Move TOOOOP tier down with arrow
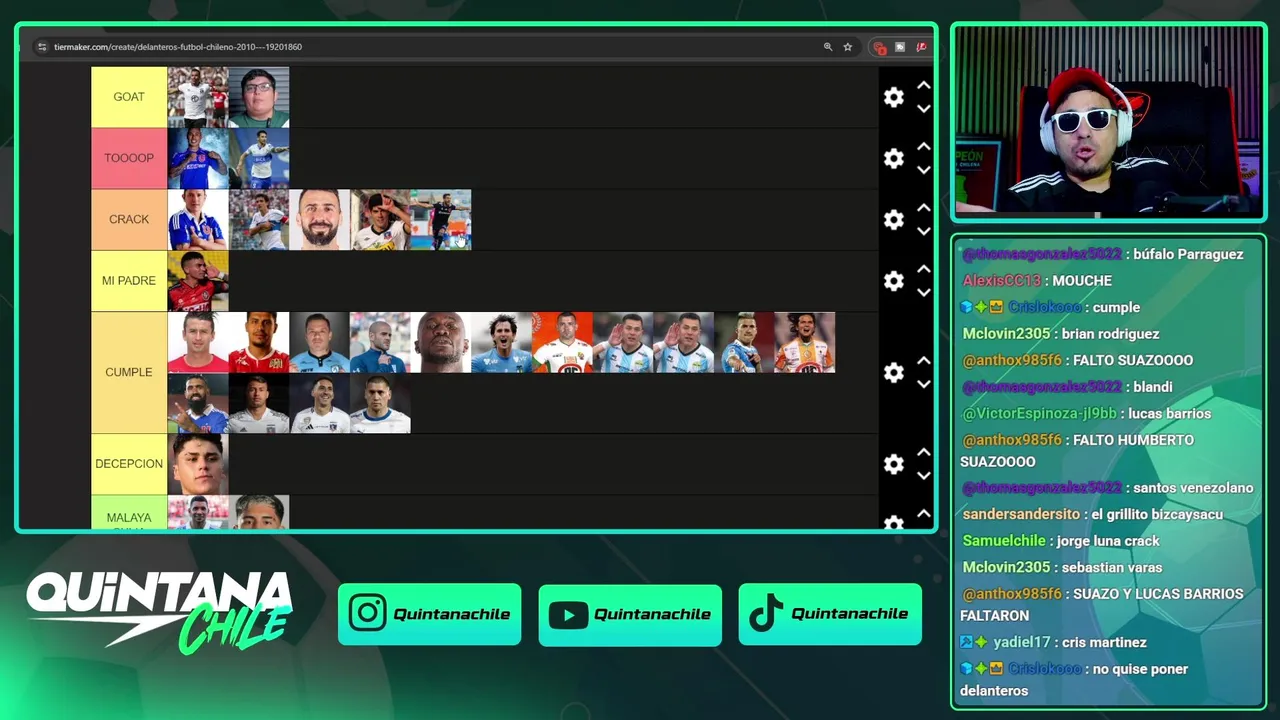 click(x=924, y=169)
